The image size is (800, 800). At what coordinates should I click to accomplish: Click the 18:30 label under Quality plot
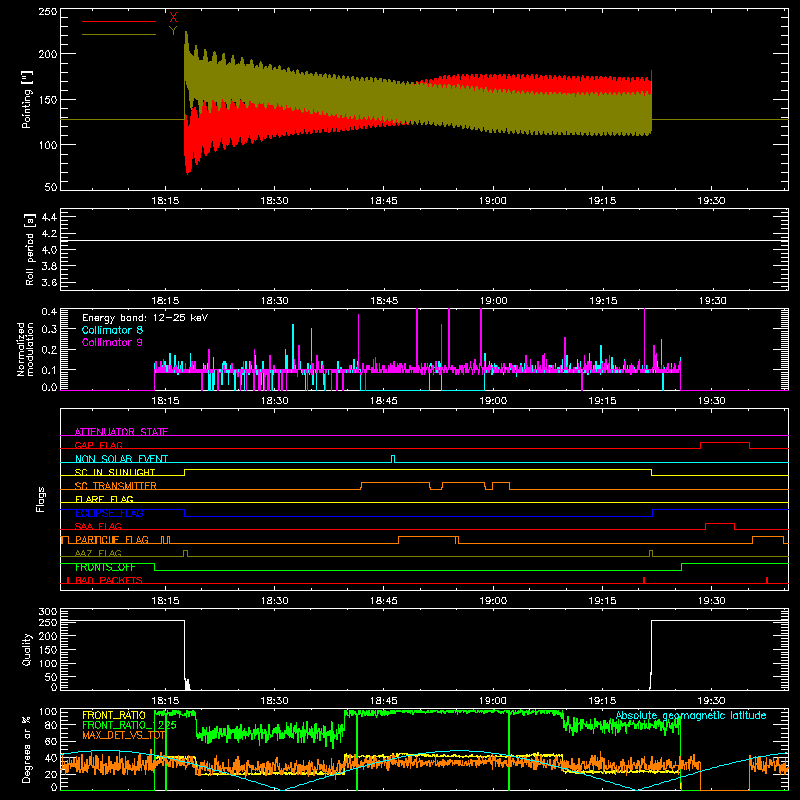click(x=274, y=701)
